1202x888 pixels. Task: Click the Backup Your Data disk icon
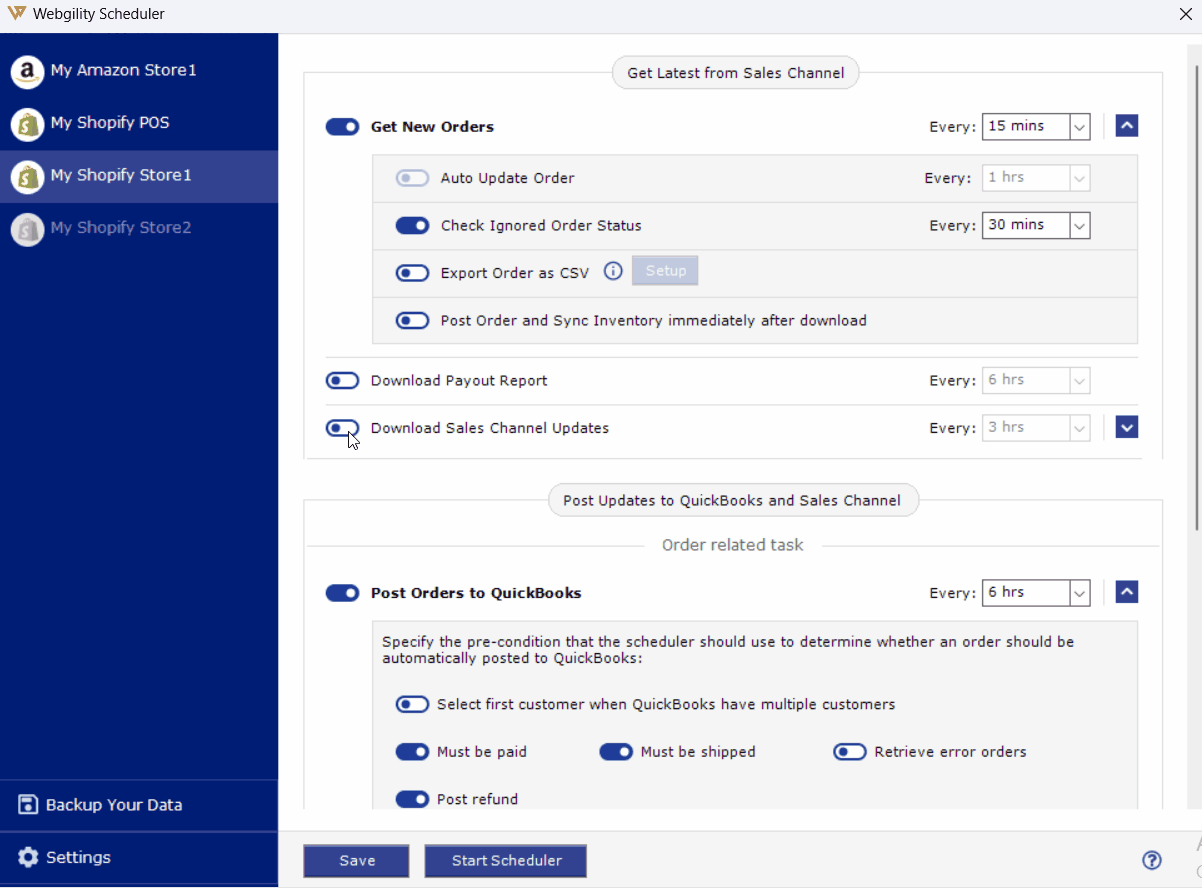click(28, 805)
